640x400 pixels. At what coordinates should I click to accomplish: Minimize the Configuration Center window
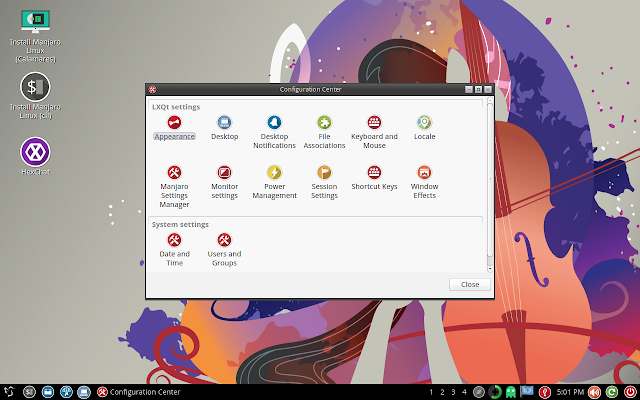[469, 89]
